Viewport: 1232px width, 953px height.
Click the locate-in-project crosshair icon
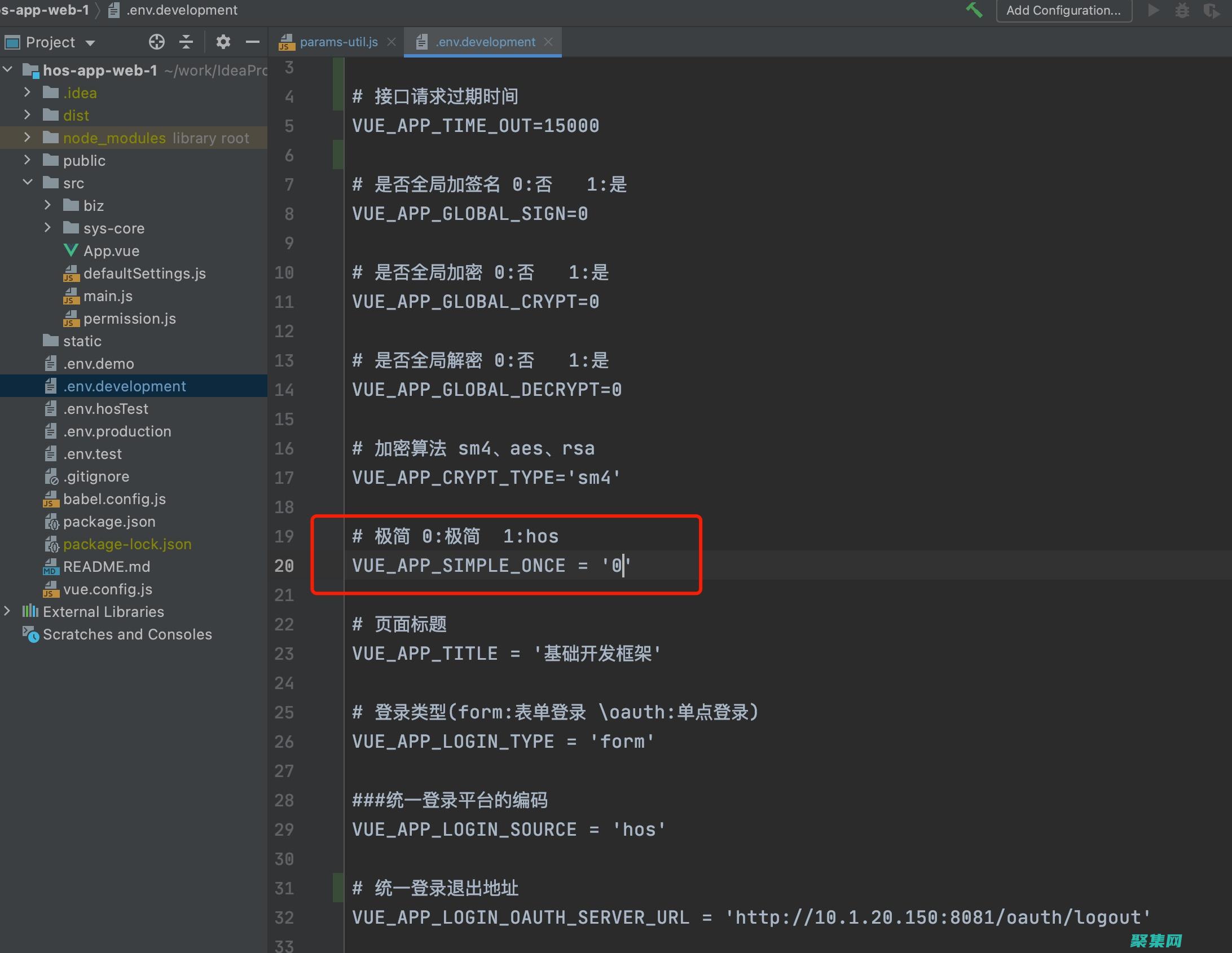pyautogui.click(x=156, y=42)
